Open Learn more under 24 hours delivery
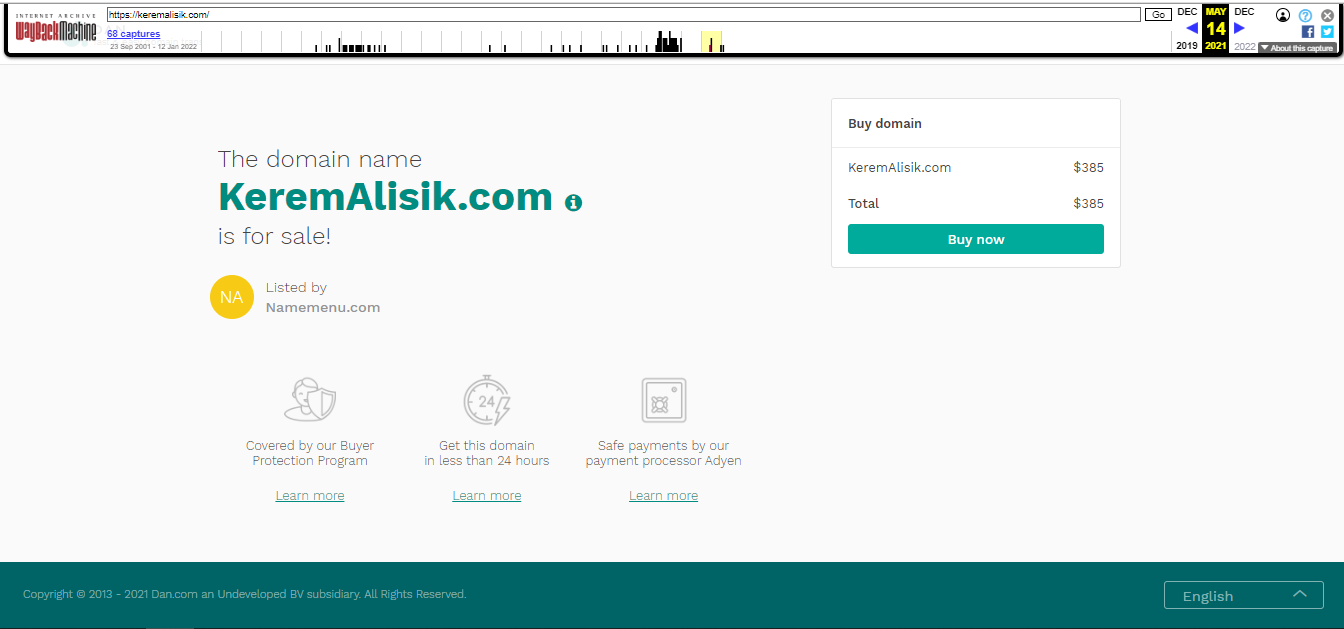1344x629 pixels. click(487, 496)
